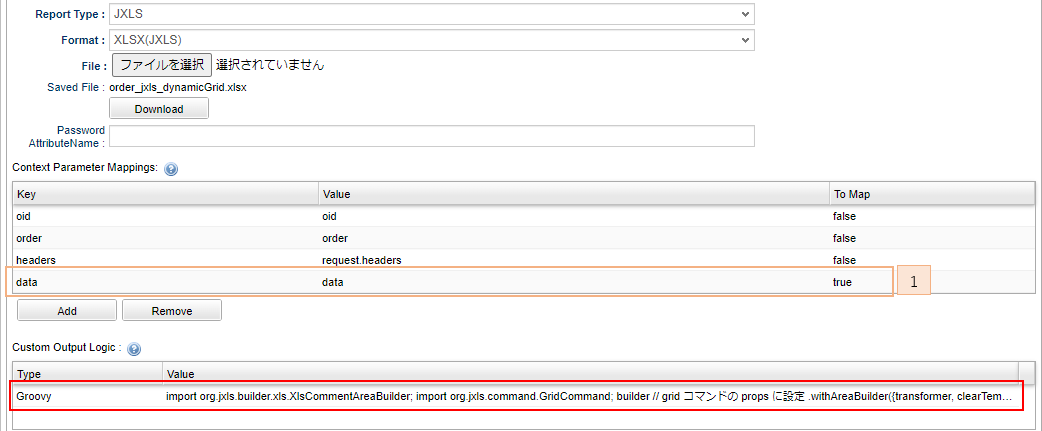Open the Format dropdown showing XLSX(JXLS)
Viewport: 1042px width, 431px height.
click(x=431, y=40)
